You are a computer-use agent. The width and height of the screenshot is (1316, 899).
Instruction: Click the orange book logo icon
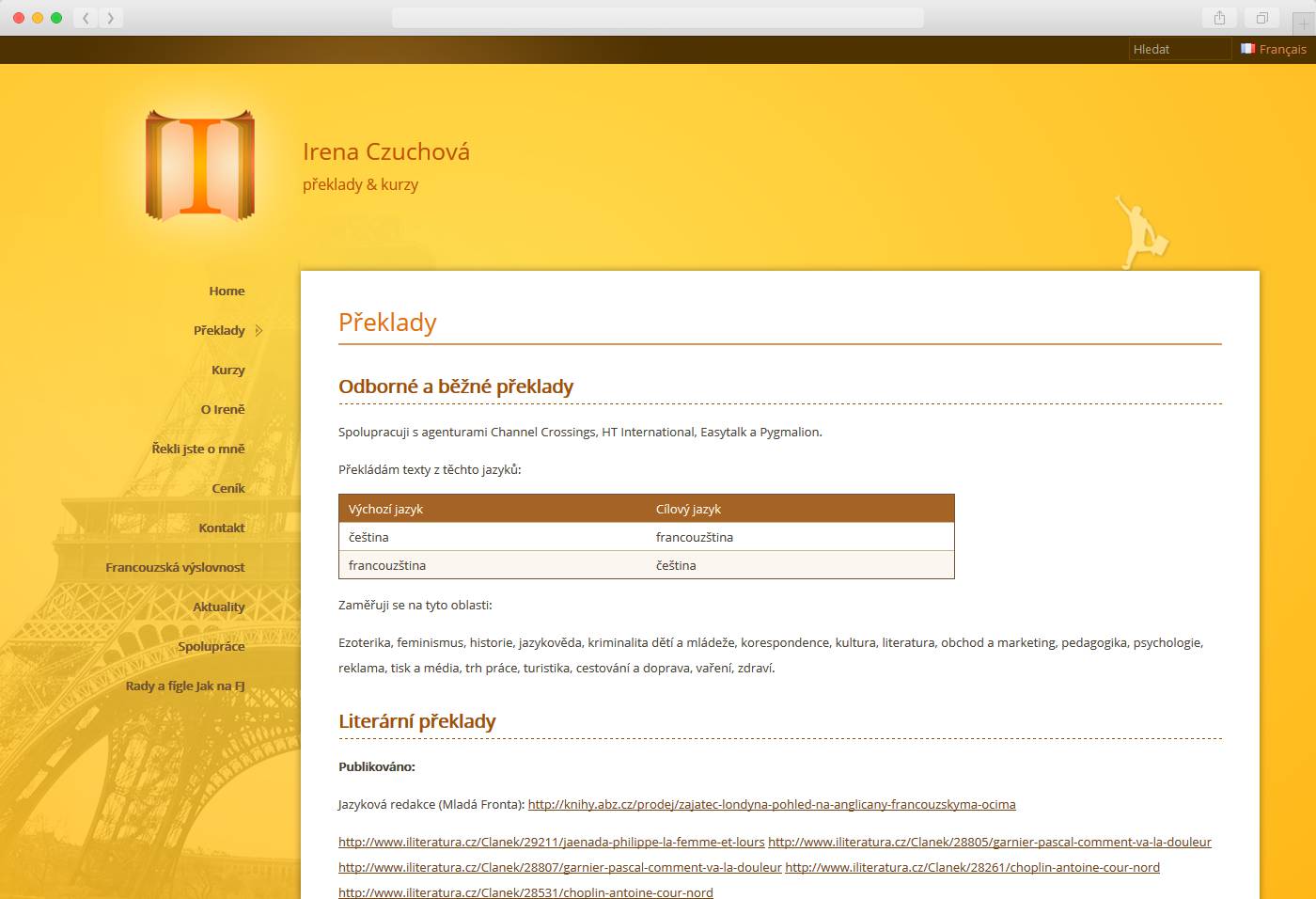click(200, 165)
